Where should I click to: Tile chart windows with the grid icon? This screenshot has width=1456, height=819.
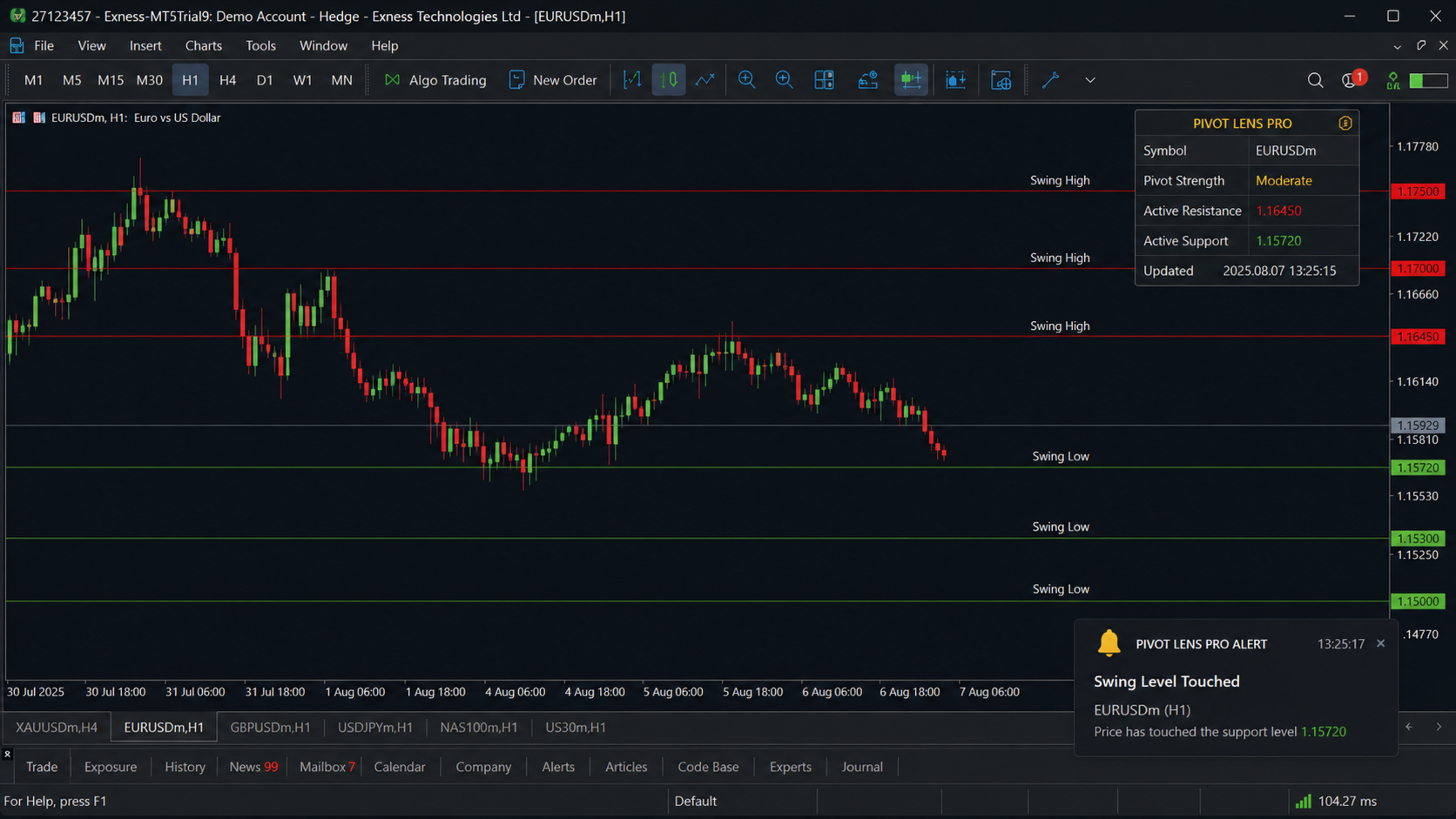point(824,80)
